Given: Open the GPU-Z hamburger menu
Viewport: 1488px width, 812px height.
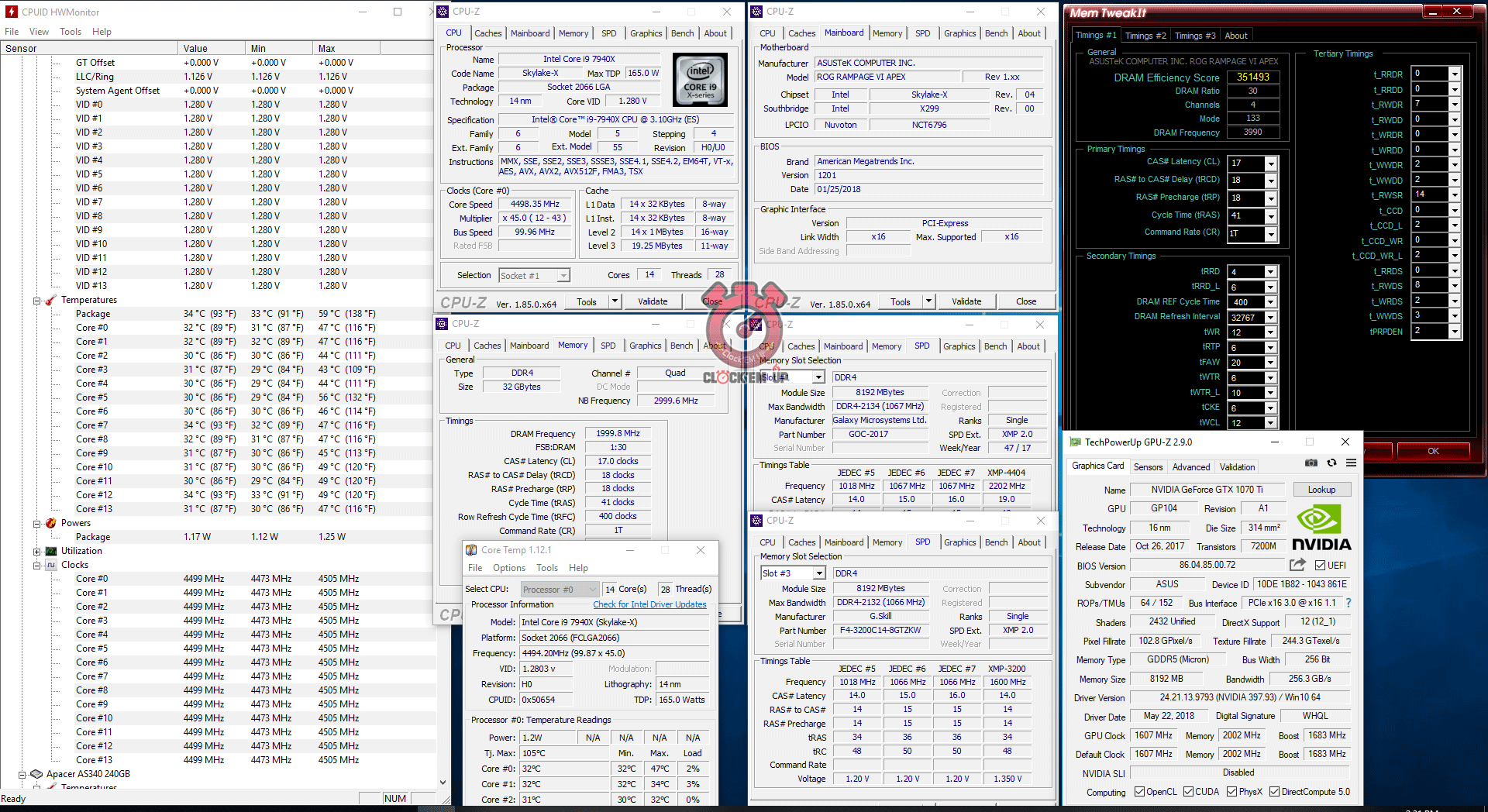Looking at the screenshot, I should click(1351, 463).
